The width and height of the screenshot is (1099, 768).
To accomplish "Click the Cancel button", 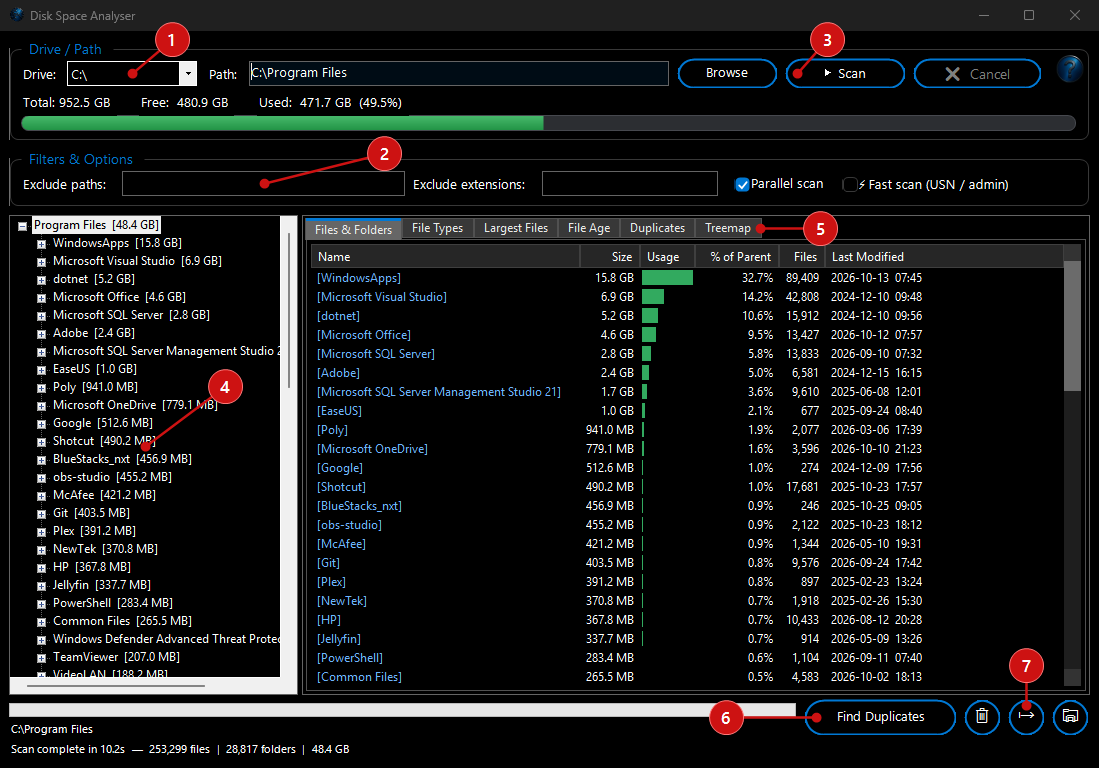I will click(x=977, y=74).
